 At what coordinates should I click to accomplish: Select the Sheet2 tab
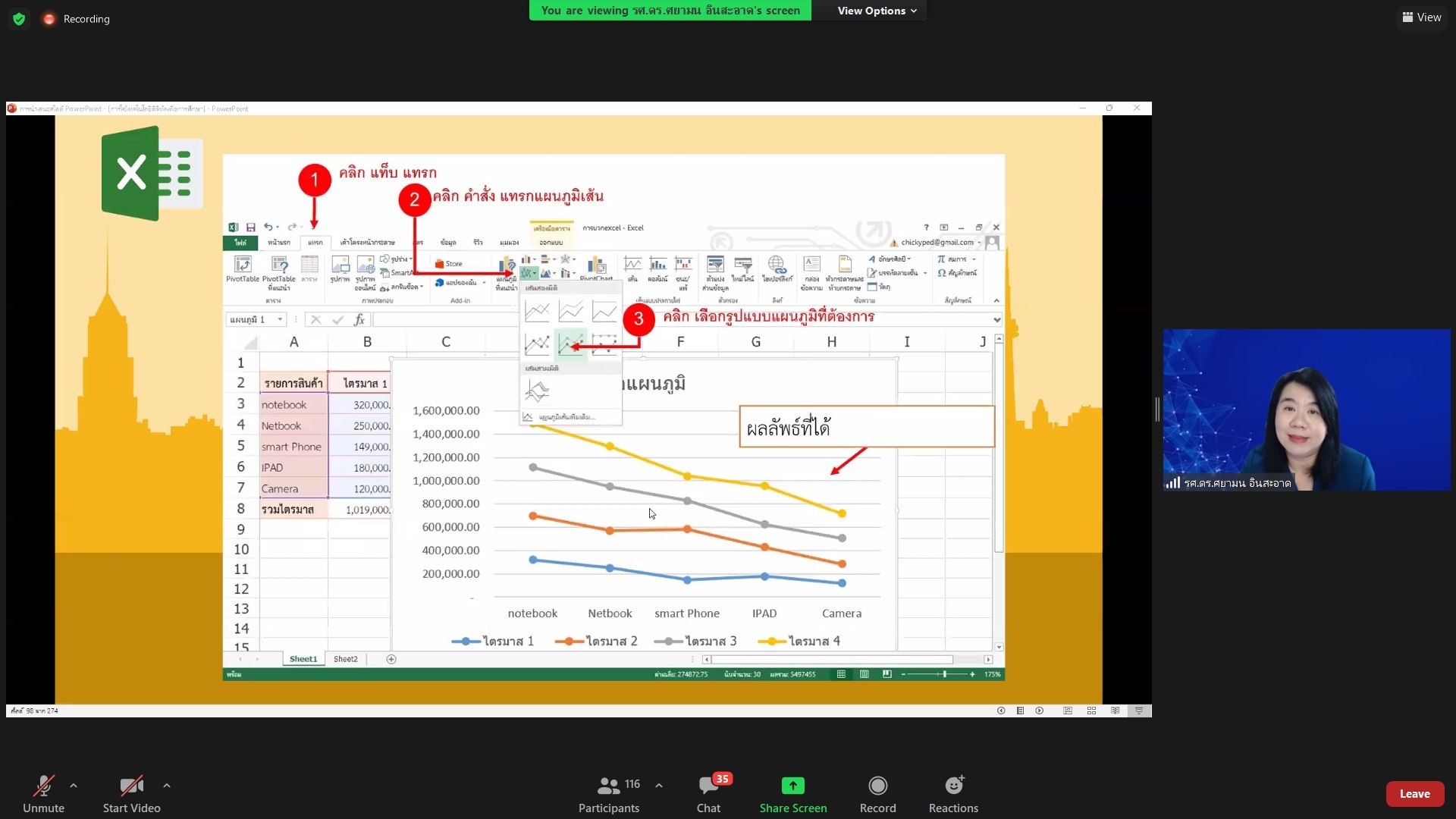click(346, 659)
